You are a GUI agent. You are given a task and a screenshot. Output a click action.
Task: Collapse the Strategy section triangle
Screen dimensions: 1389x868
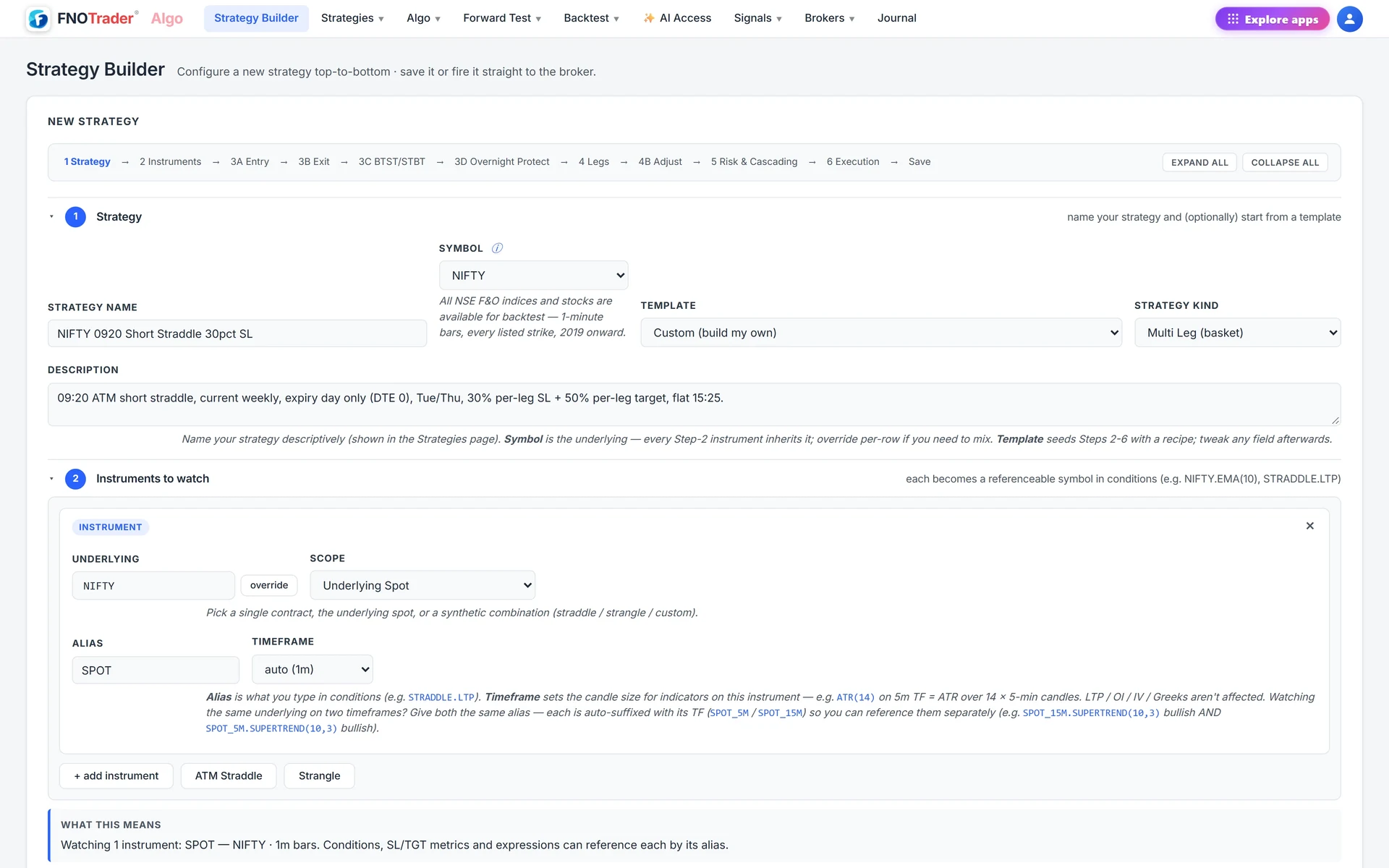(x=51, y=217)
